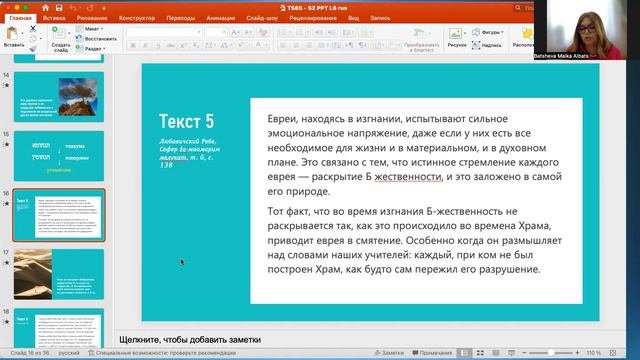This screenshot has height=360, width=640.
Task: Toggle align text left
Action: point(283,45)
